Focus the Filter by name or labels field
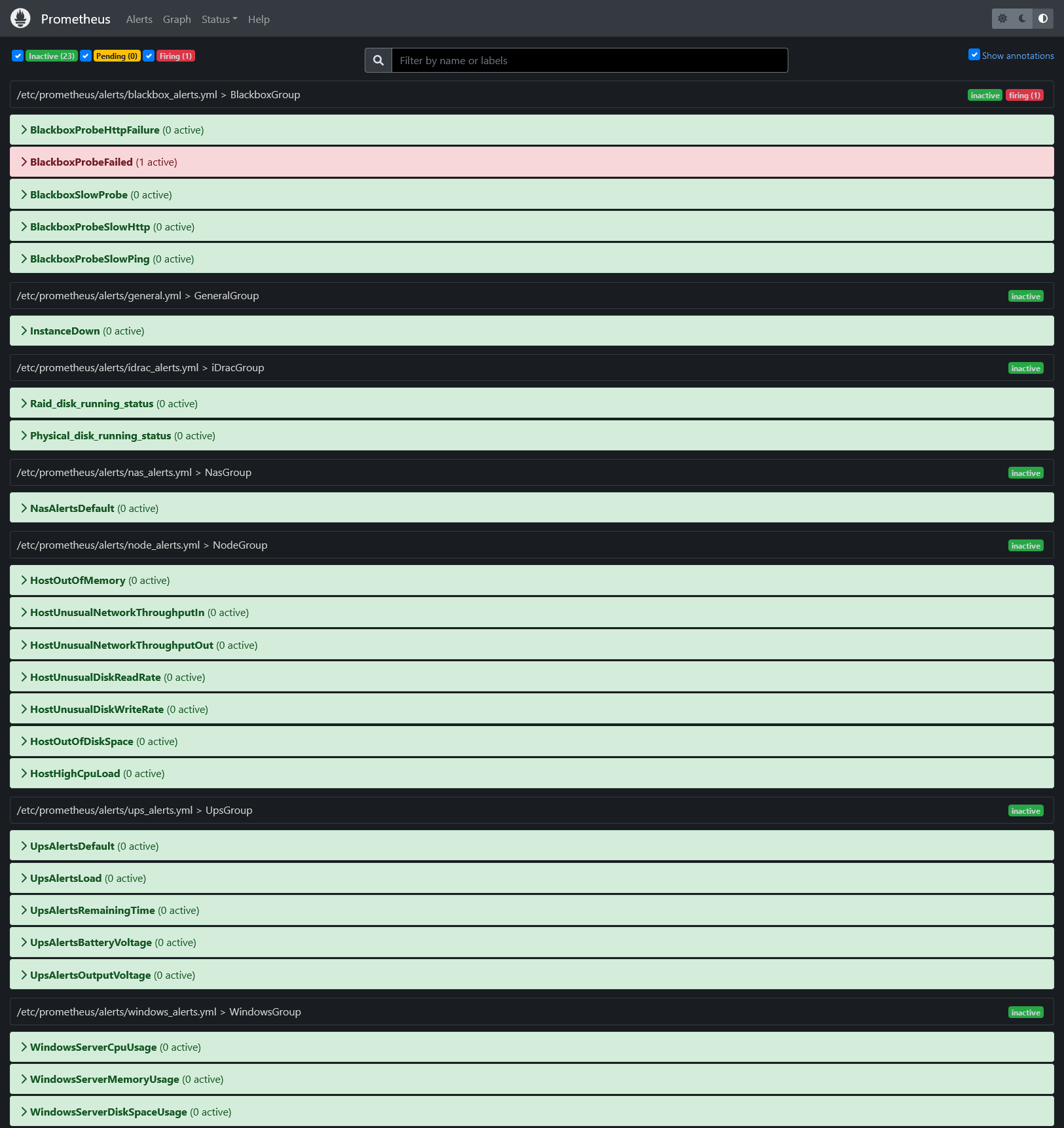The width and height of the screenshot is (1064, 1128). coord(589,60)
